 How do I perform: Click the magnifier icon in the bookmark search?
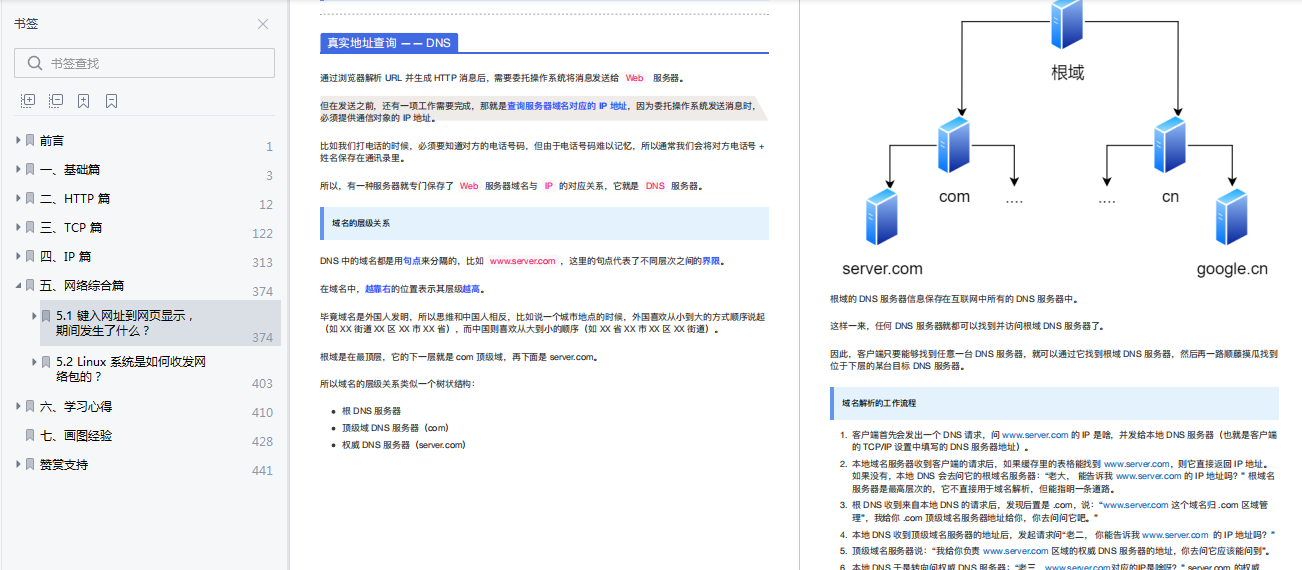[33, 63]
